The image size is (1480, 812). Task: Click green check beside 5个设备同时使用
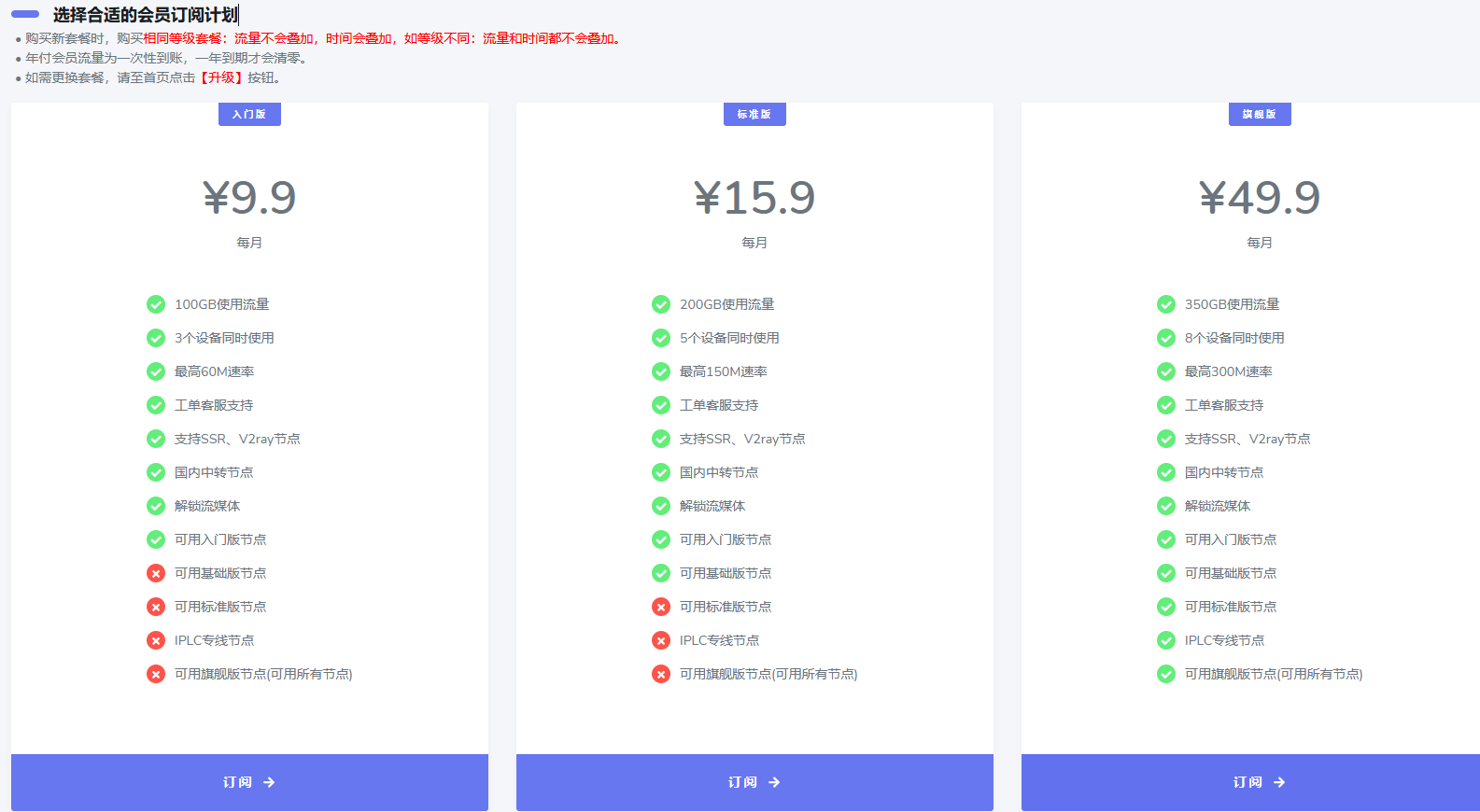click(x=661, y=338)
